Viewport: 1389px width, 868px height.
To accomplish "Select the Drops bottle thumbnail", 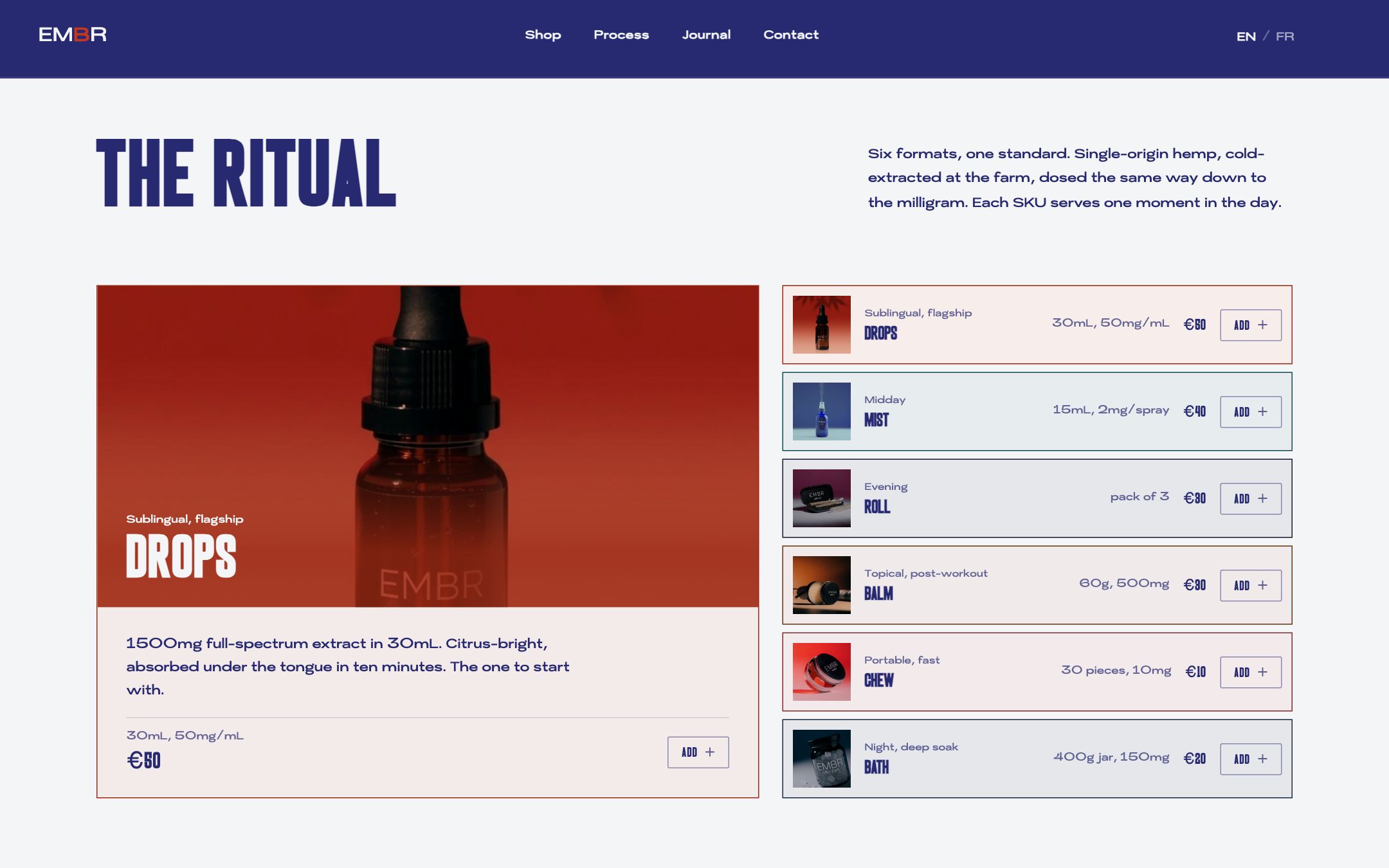I will tap(821, 325).
